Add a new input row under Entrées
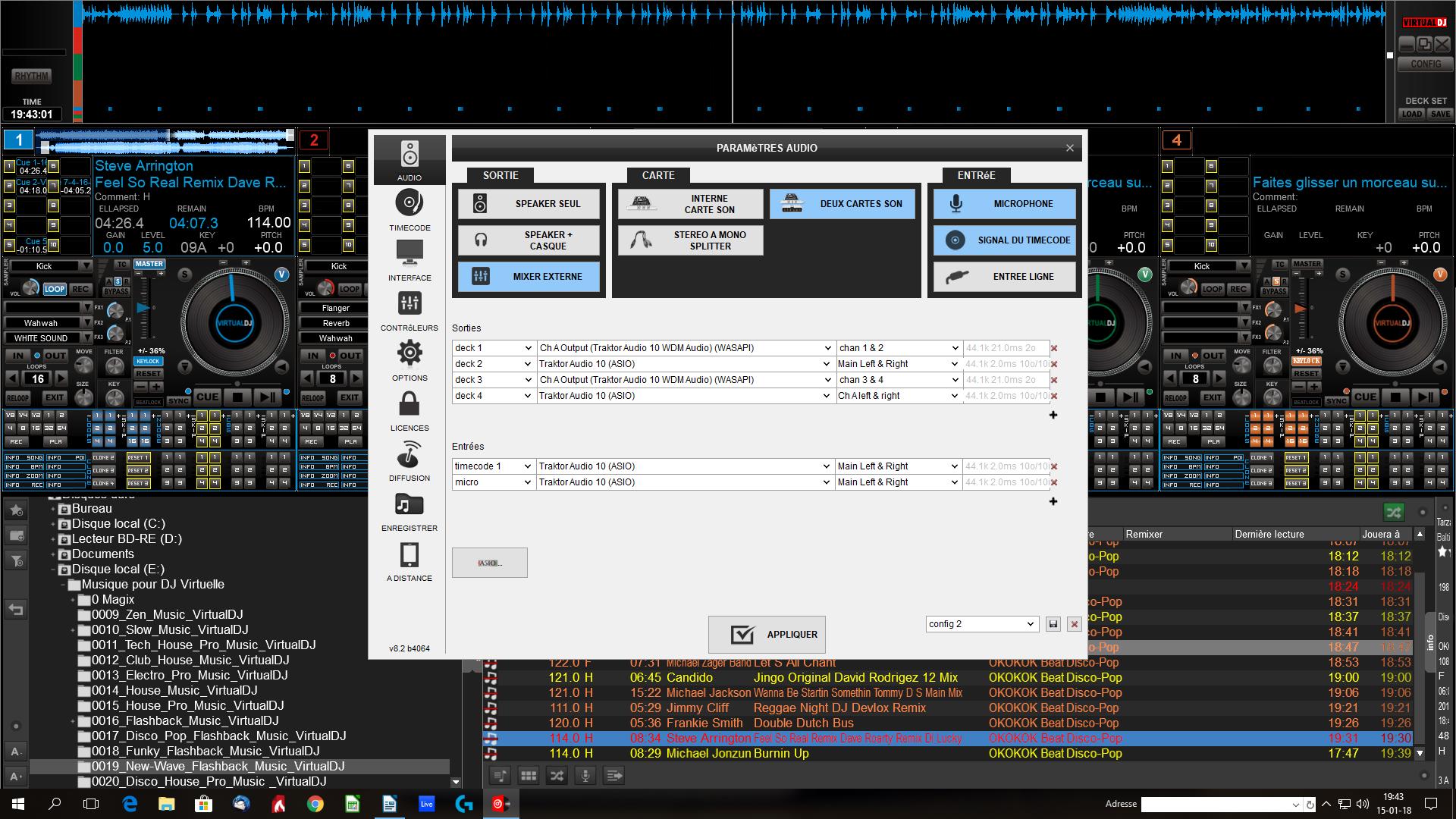Viewport: 1456px width, 819px height. (x=1053, y=501)
